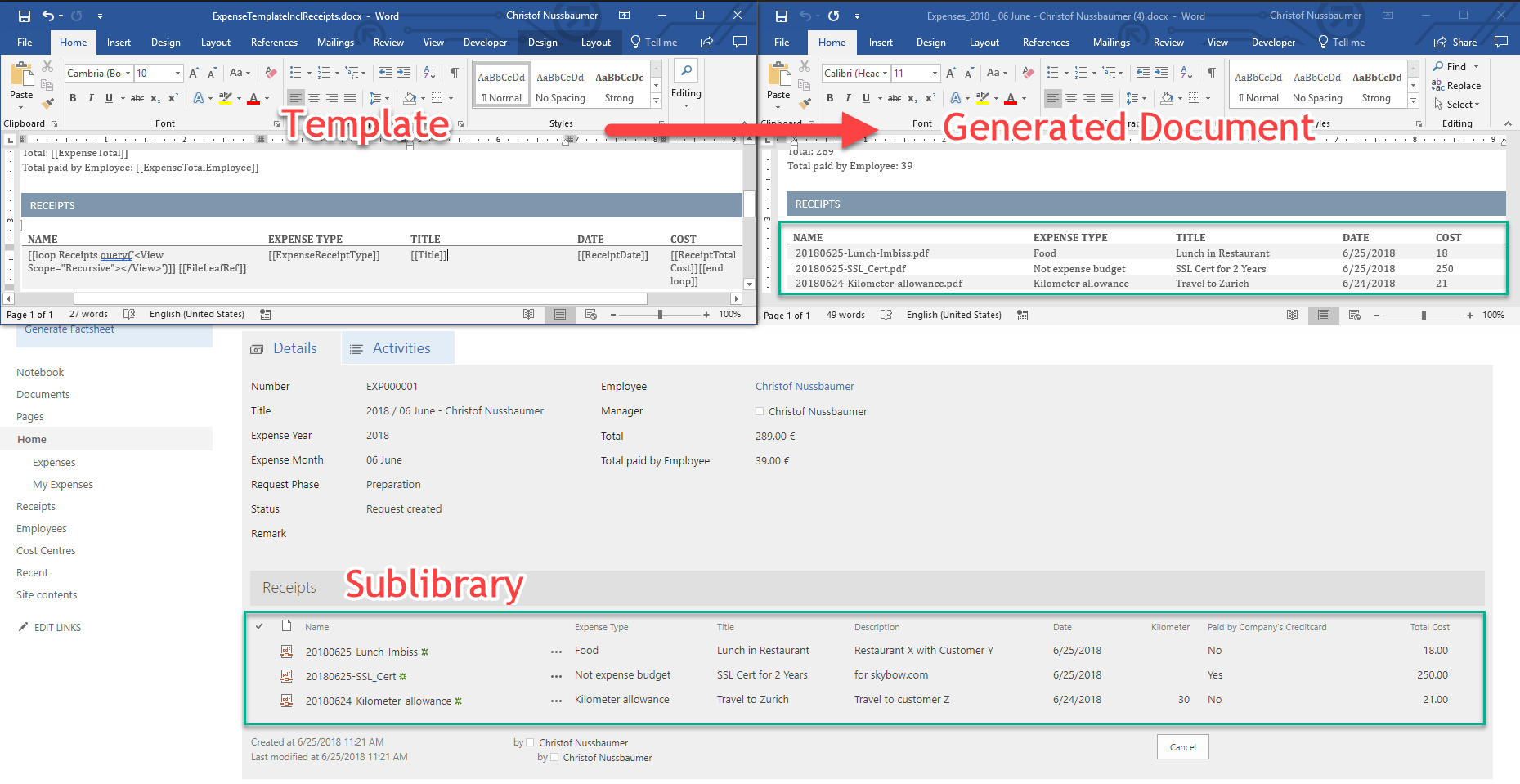Click the zoom slider in the template status bar
The width and height of the screenshot is (1520, 784).
[x=660, y=315]
